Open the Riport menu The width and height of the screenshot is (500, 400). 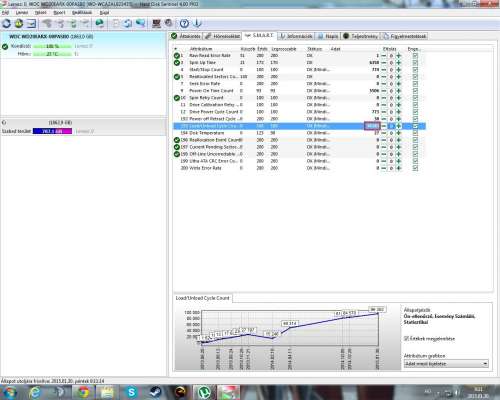tap(59, 13)
